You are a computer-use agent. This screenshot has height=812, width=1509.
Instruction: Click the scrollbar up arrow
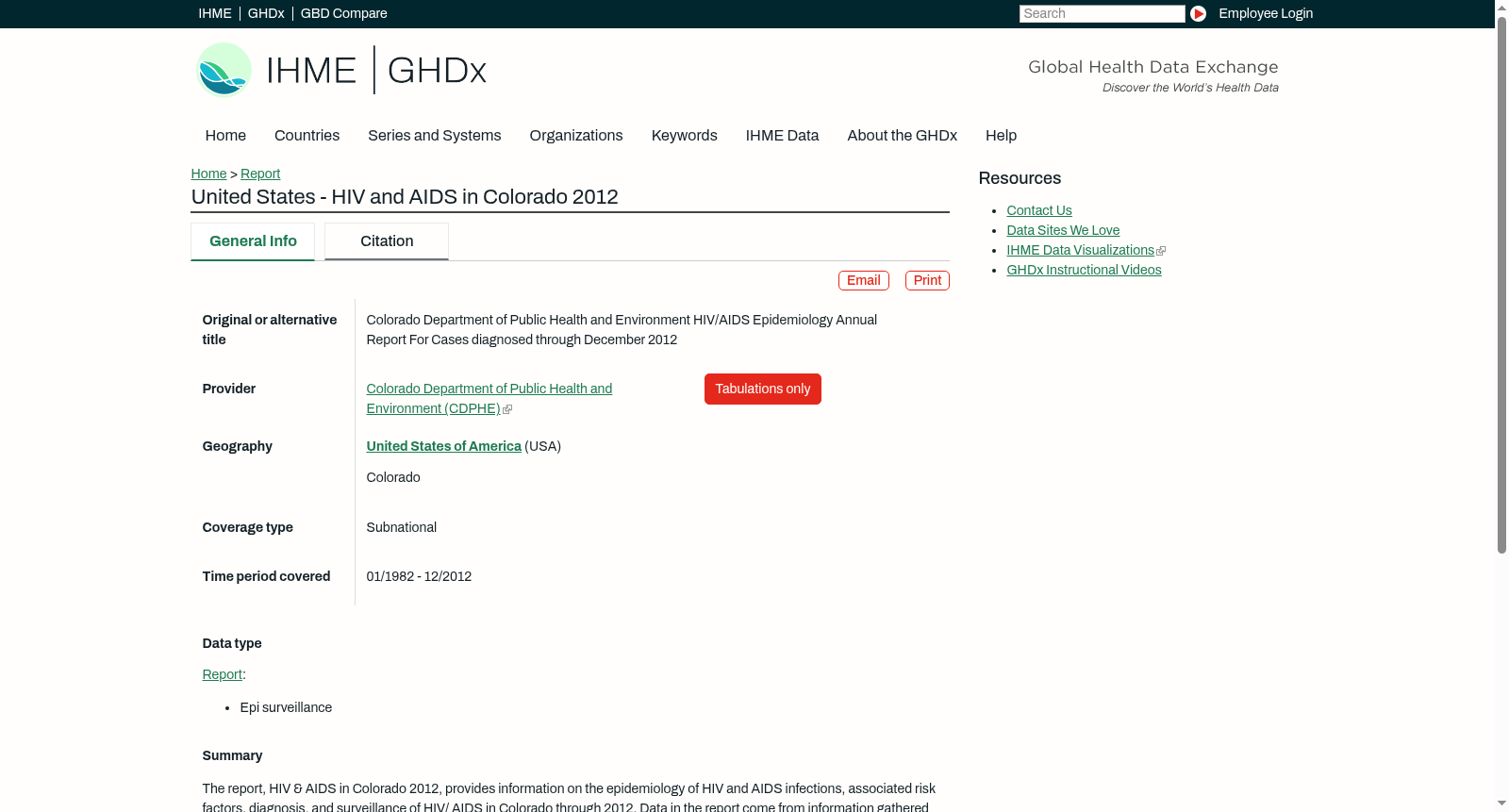point(1501,7)
